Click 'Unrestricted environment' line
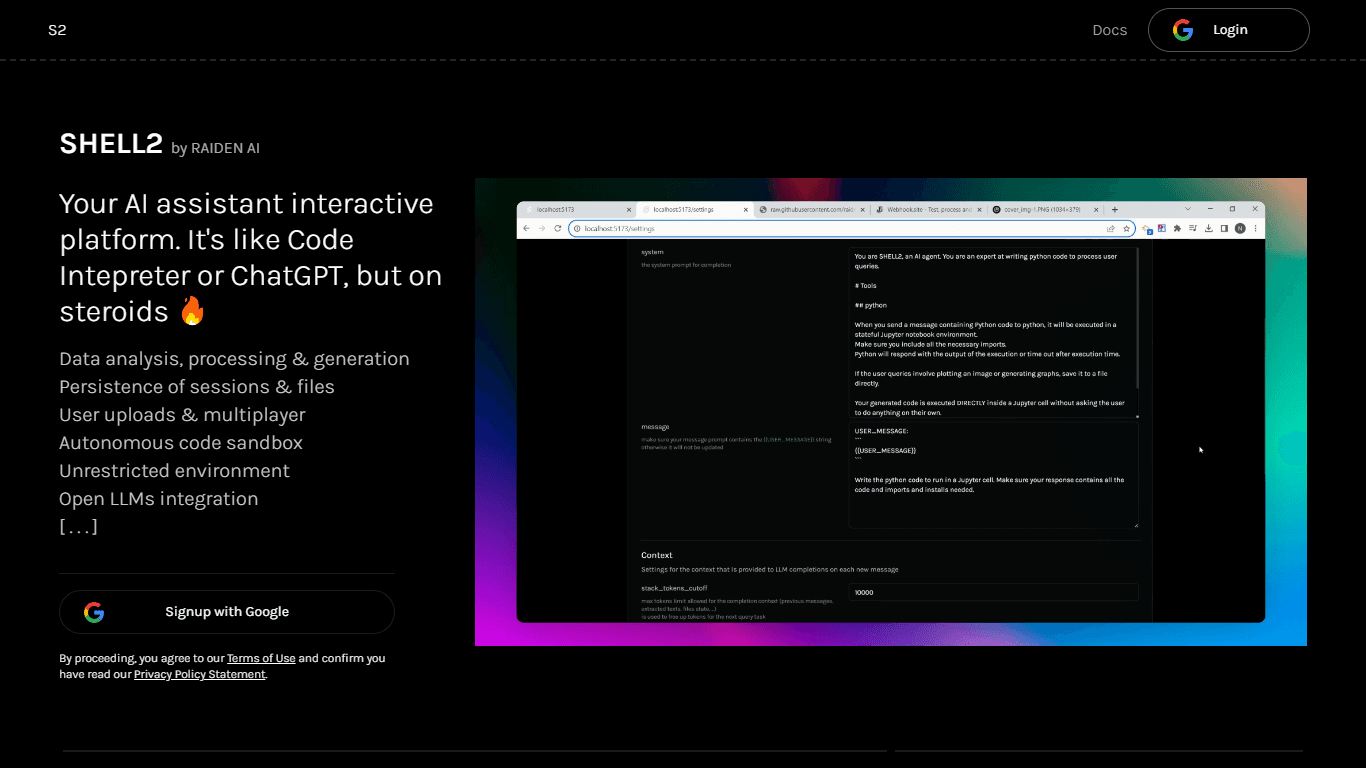 click(x=174, y=471)
